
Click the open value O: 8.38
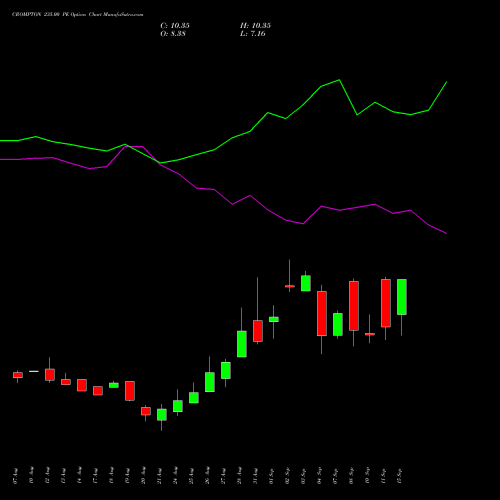pyautogui.click(x=173, y=34)
